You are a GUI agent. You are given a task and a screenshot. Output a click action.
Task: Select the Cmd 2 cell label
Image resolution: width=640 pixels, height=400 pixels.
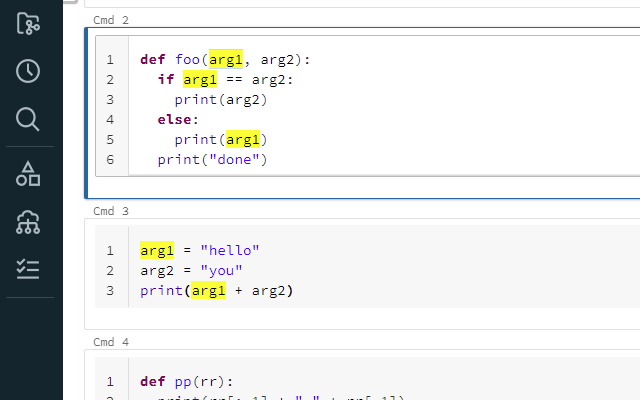(111, 20)
